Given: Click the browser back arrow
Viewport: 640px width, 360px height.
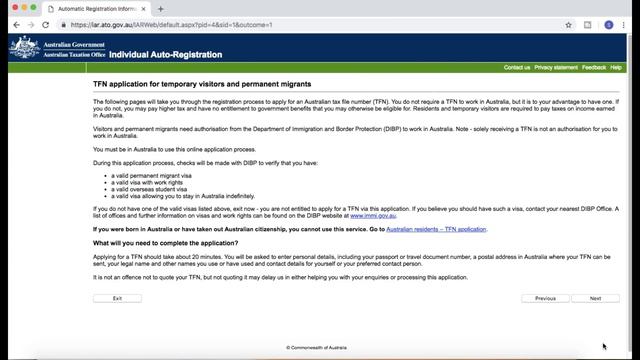Looking at the screenshot, I should coord(16,25).
